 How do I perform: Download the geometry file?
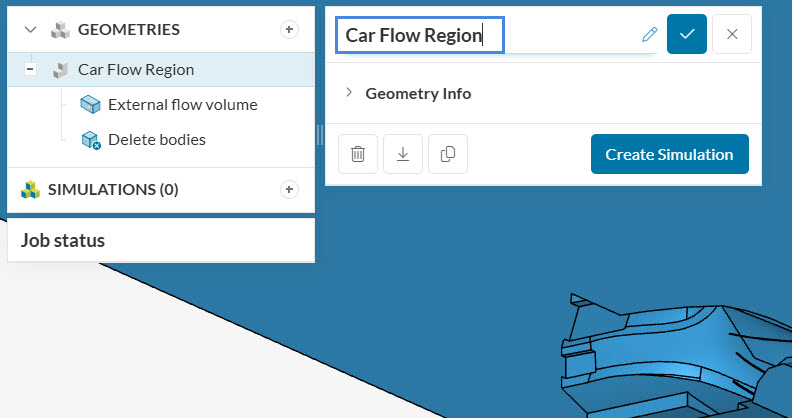click(x=403, y=154)
